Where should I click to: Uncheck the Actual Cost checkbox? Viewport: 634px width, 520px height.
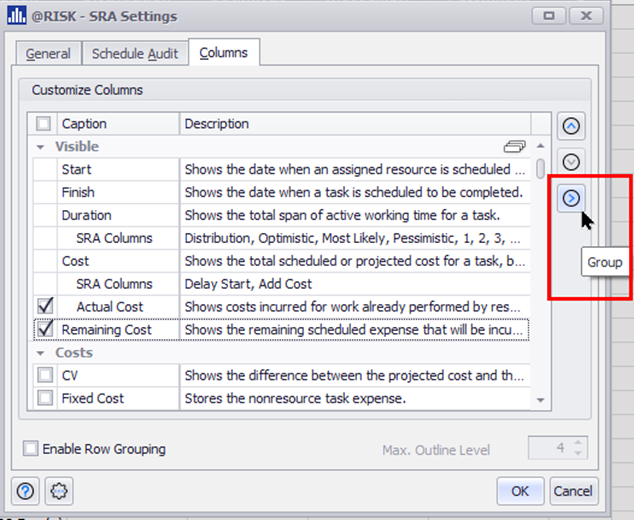(x=44, y=306)
